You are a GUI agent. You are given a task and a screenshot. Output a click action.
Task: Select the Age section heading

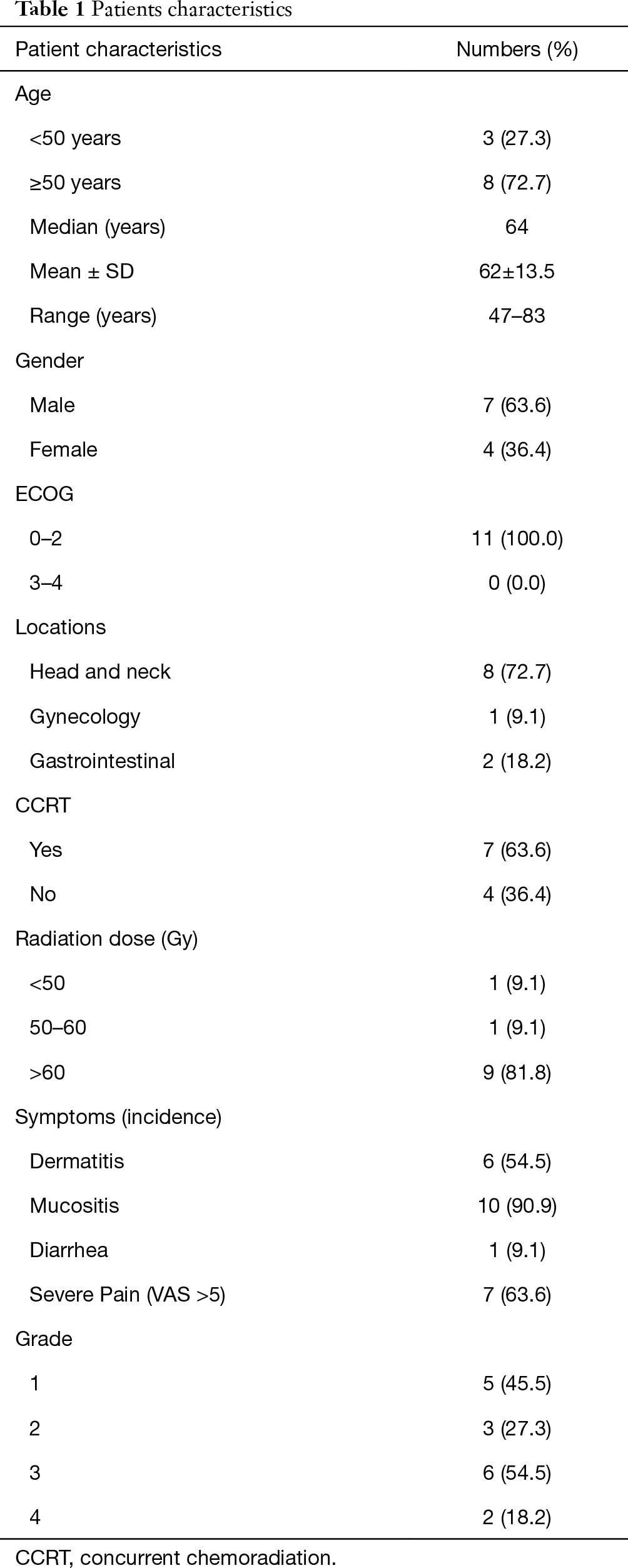click(33, 94)
